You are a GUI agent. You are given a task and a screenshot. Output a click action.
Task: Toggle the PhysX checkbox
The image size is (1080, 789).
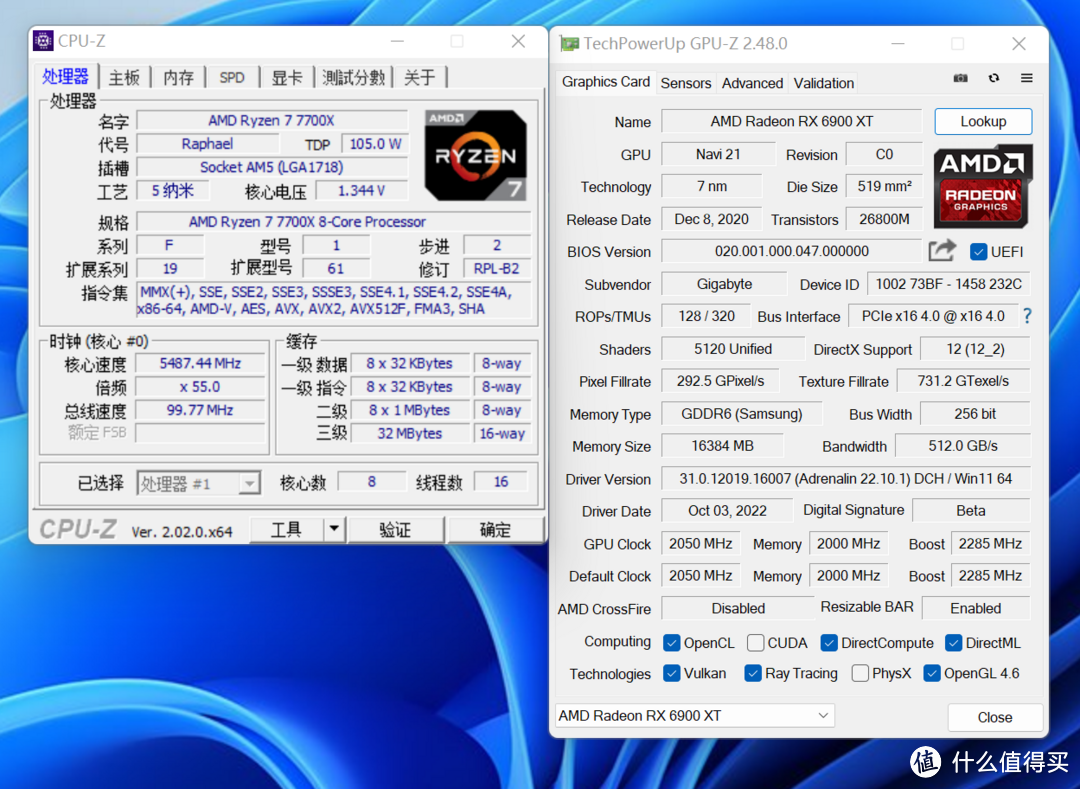[860, 673]
